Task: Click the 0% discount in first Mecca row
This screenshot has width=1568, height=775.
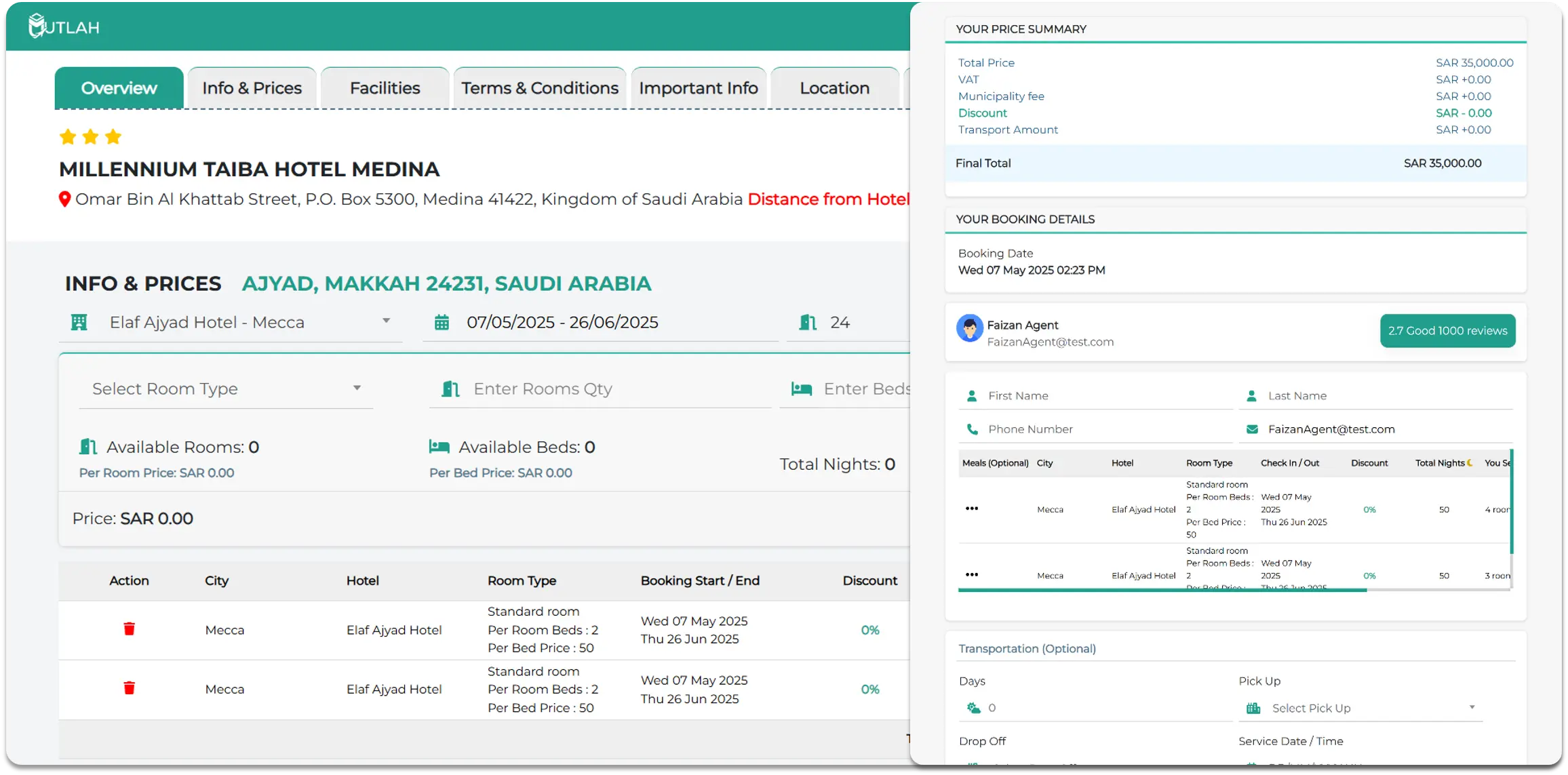Action: click(x=870, y=631)
